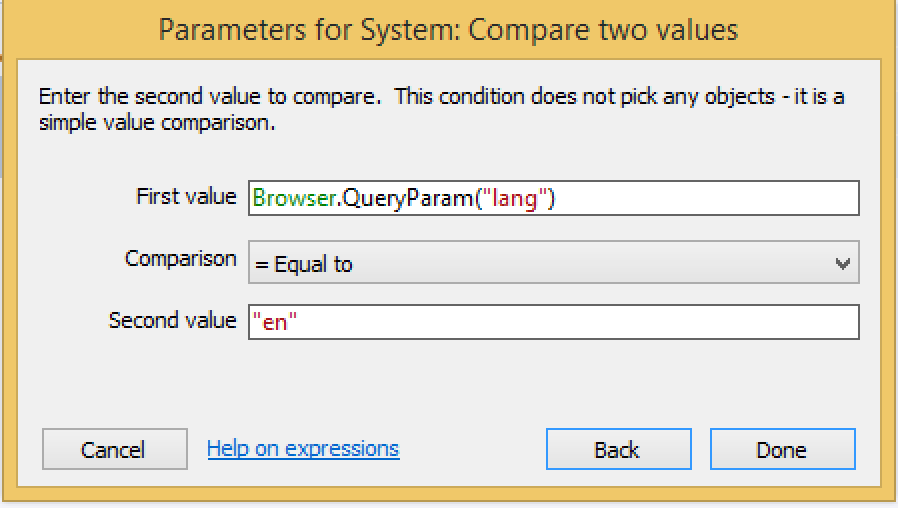Open the Comparison dropdown arrow
898x508 pixels.
842,264
